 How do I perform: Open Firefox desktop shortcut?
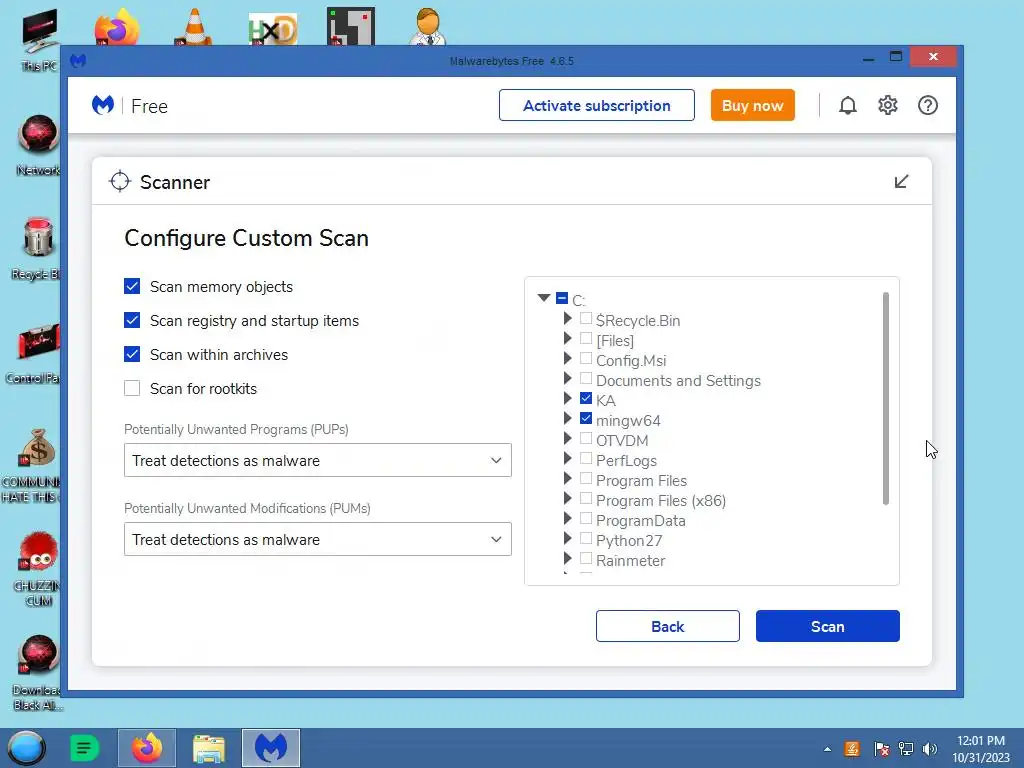(117, 26)
